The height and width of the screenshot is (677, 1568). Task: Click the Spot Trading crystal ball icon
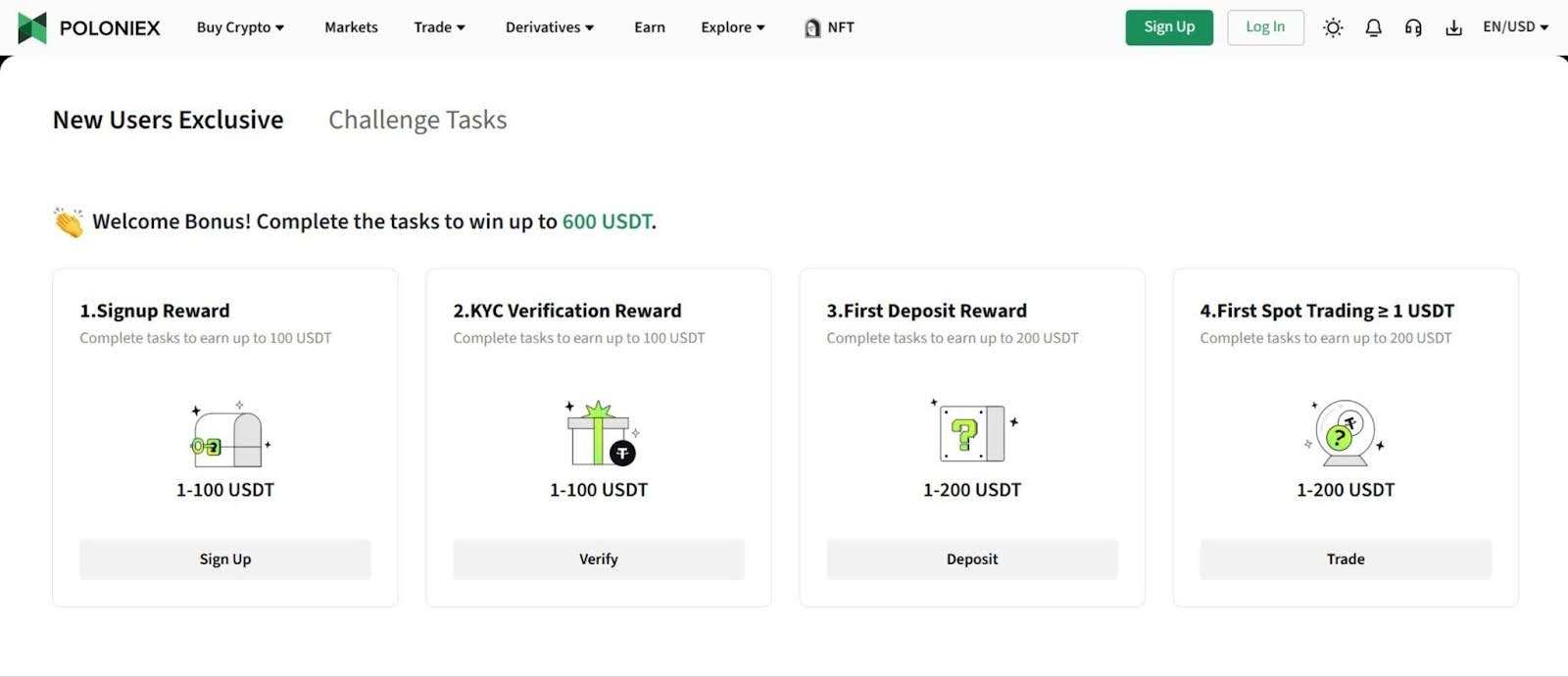[1345, 434]
